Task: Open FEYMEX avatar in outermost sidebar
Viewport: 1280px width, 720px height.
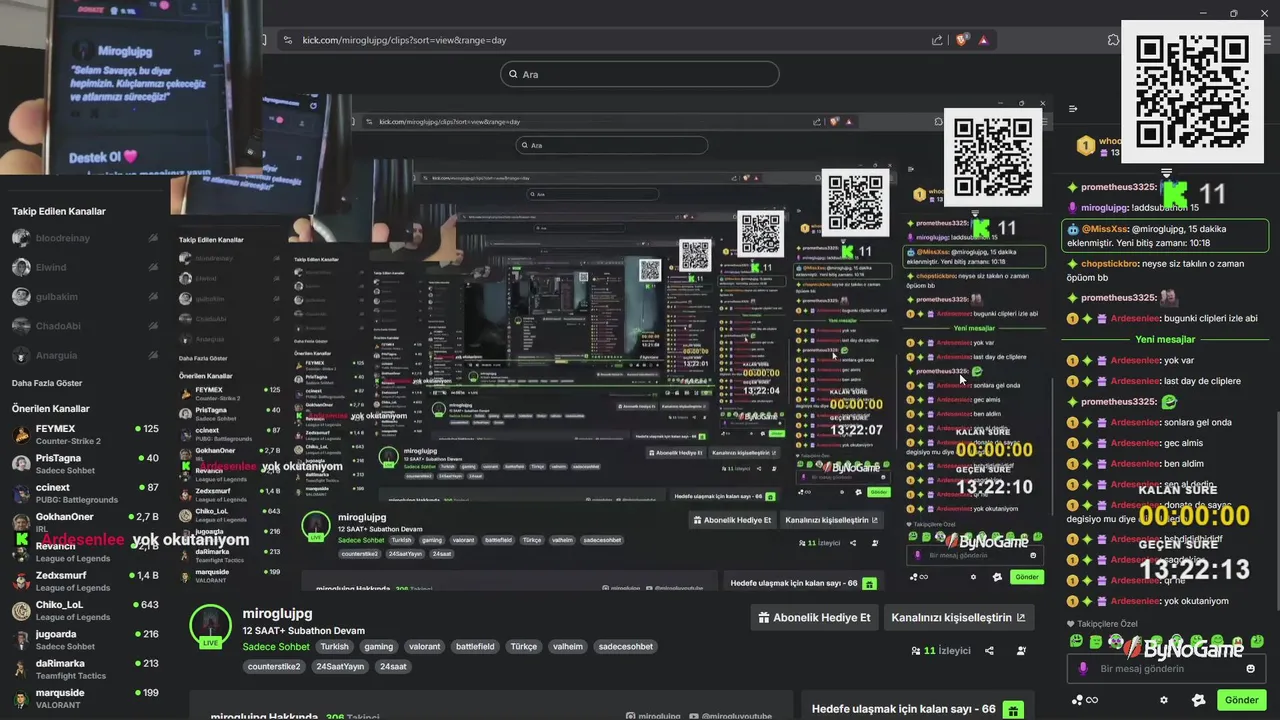Action: [20, 434]
